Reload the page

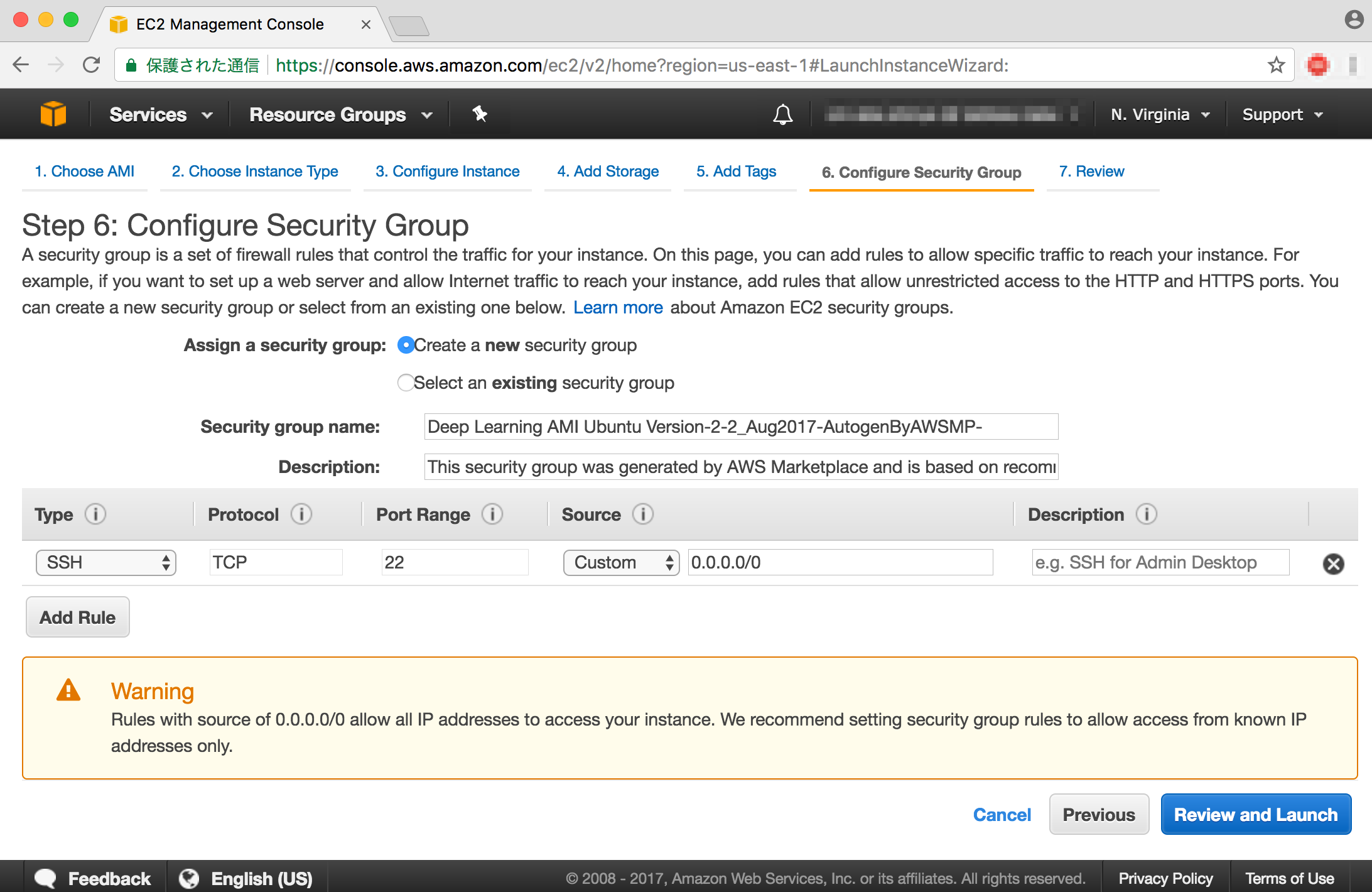pos(92,65)
